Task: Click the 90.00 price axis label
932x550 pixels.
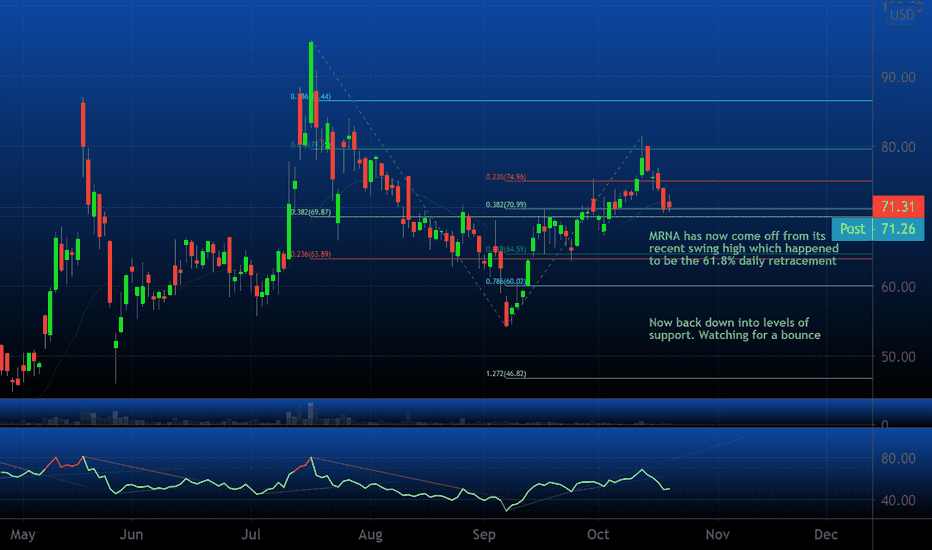Action: point(898,77)
